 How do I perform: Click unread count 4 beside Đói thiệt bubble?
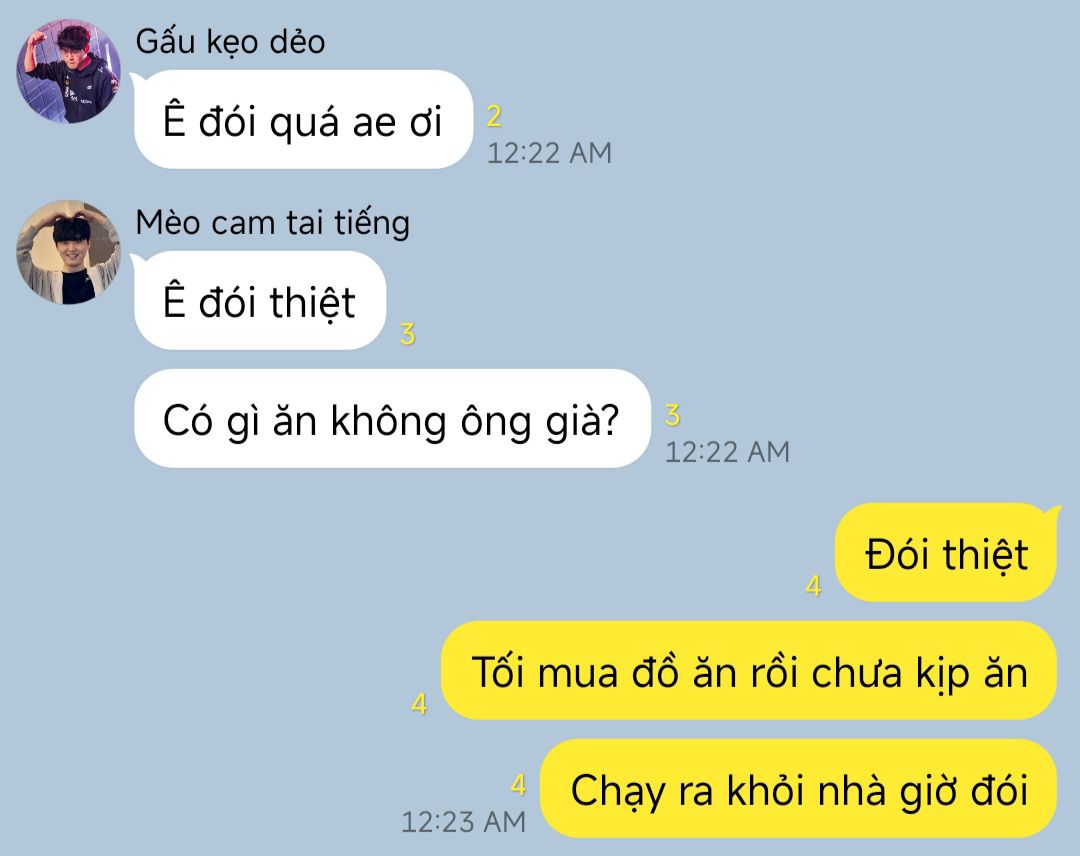tap(813, 586)
